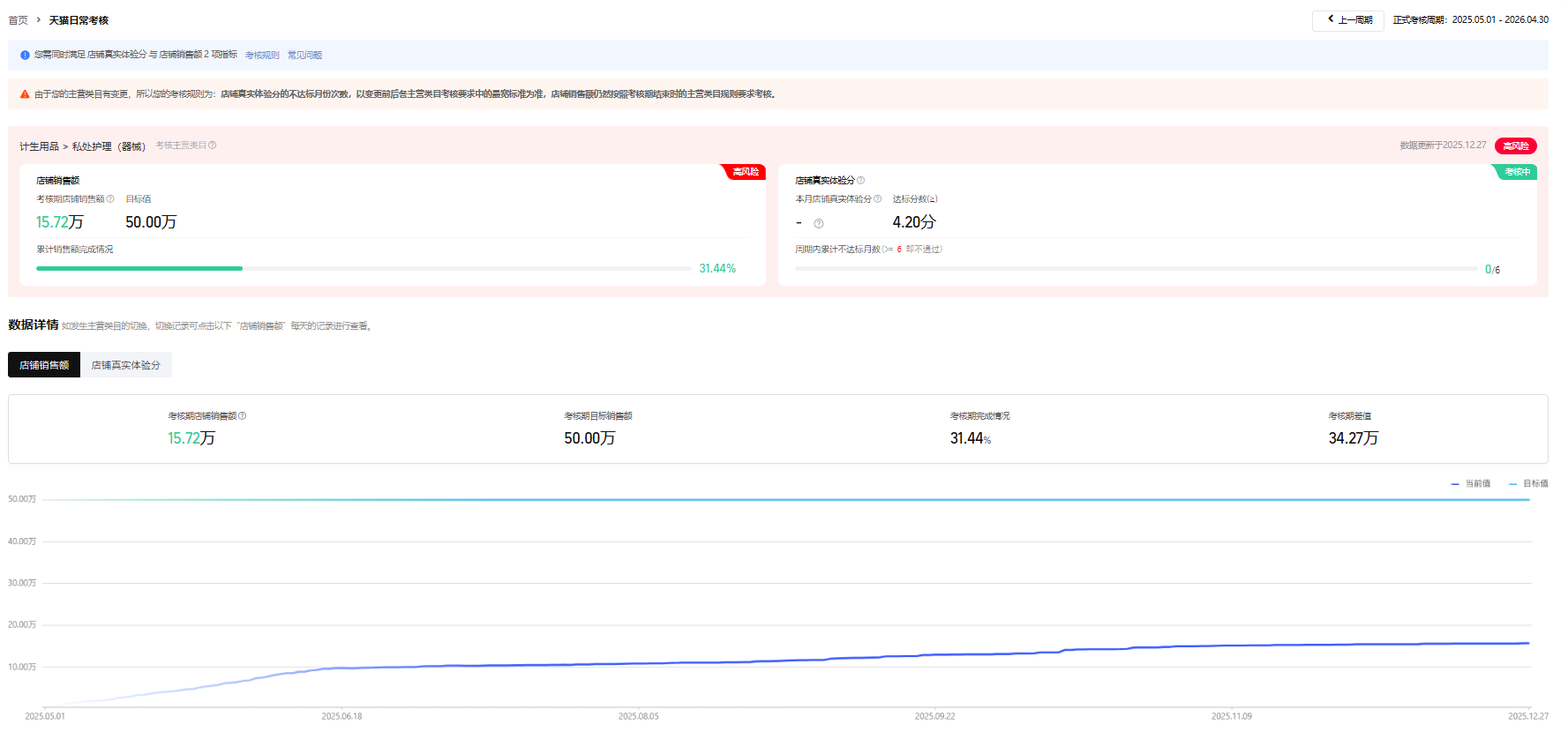The width and height of the screenshot is (1568, 754).
Task: Go to previous period with 上一周期 button
Action: coord(1347,20)
